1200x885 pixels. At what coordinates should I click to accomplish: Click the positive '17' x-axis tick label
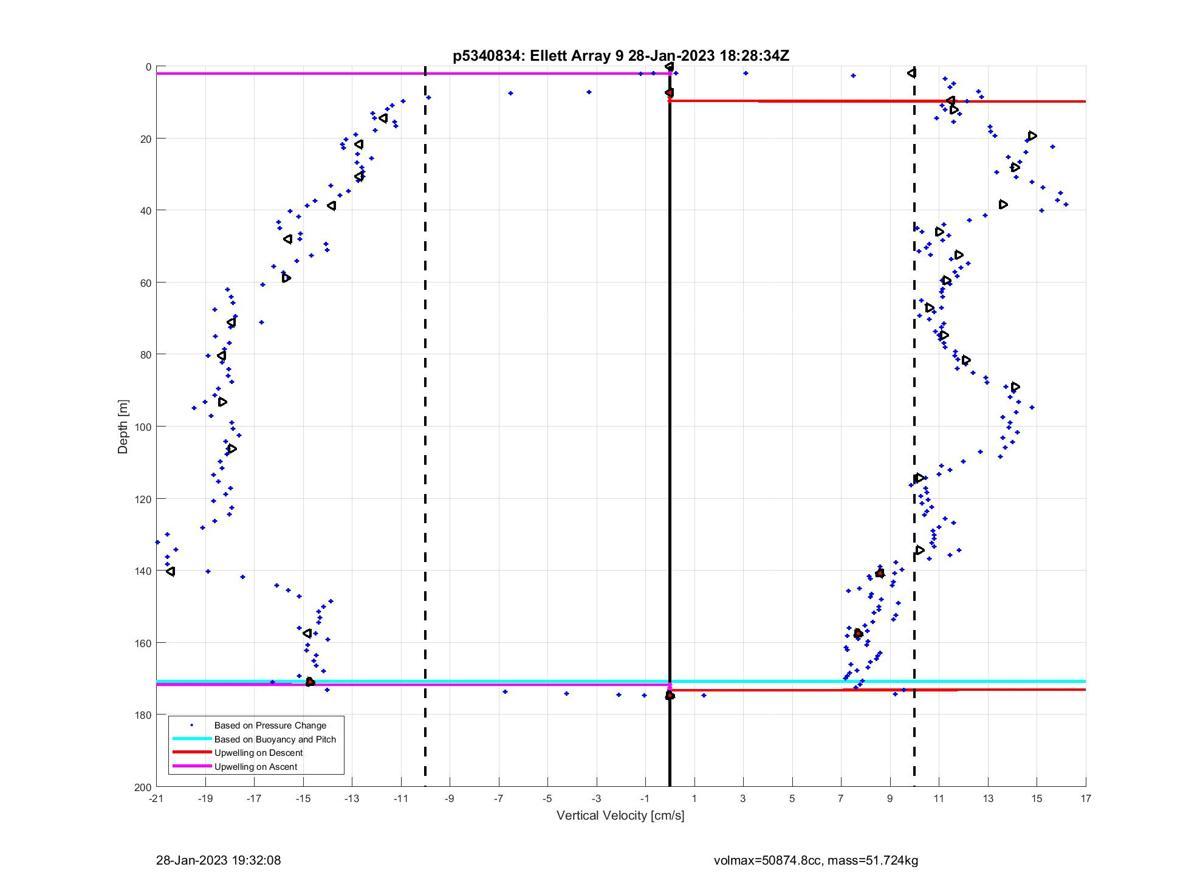[x=1086, y=798]
